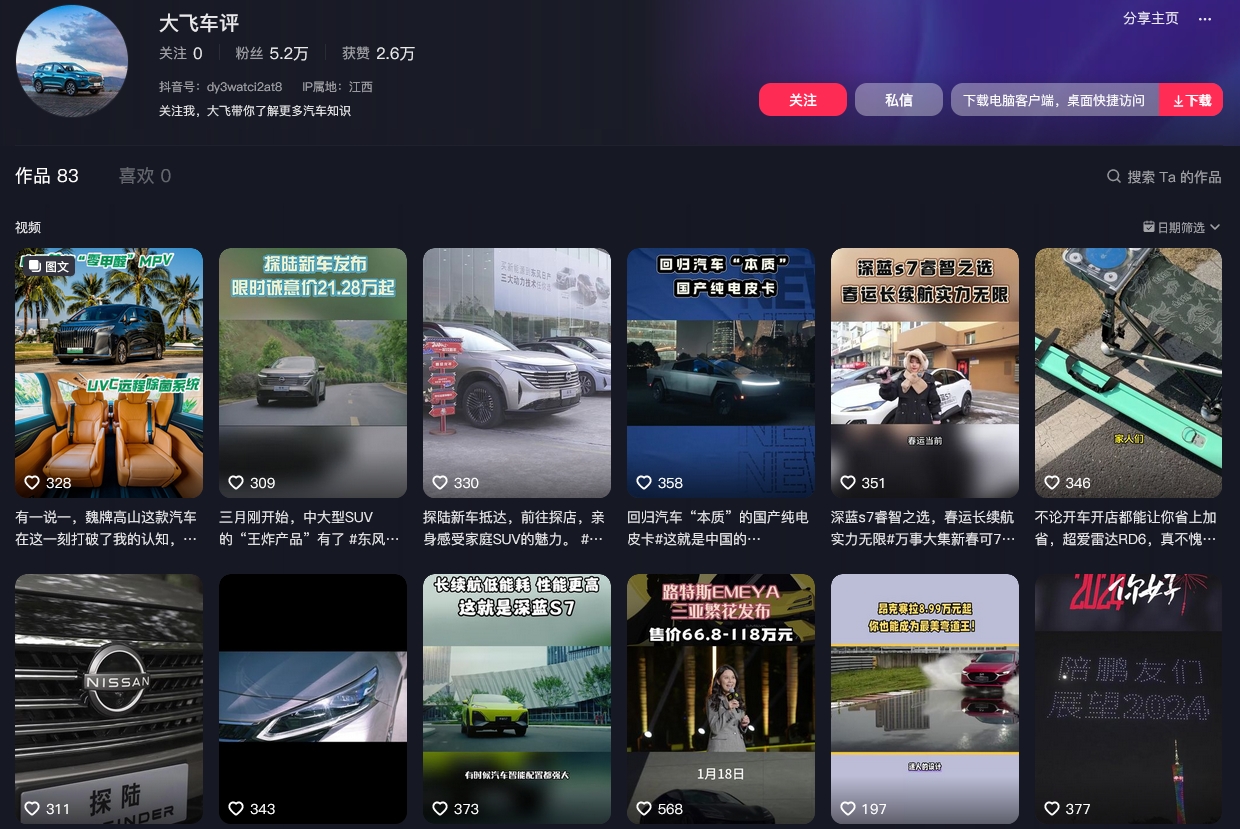Open the green level tool video, 346 likes
This screenshot has width=1240, height=829.
point(1128,373)
